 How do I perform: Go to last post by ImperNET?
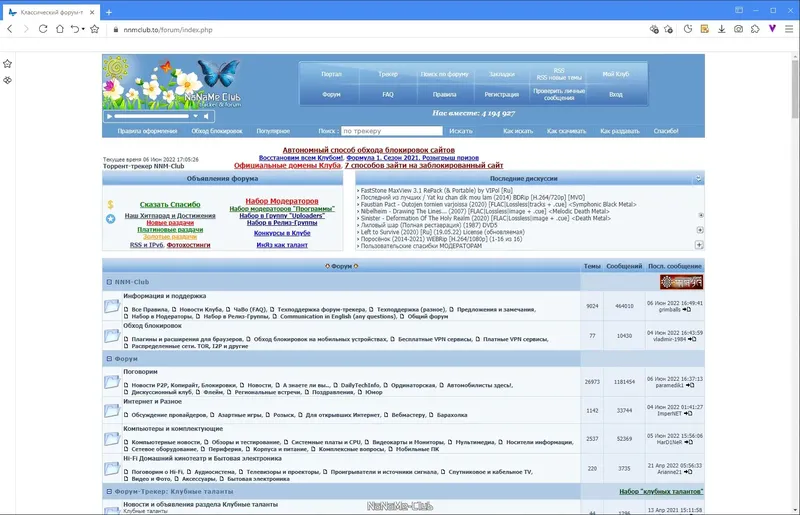[x=688, y=413]
